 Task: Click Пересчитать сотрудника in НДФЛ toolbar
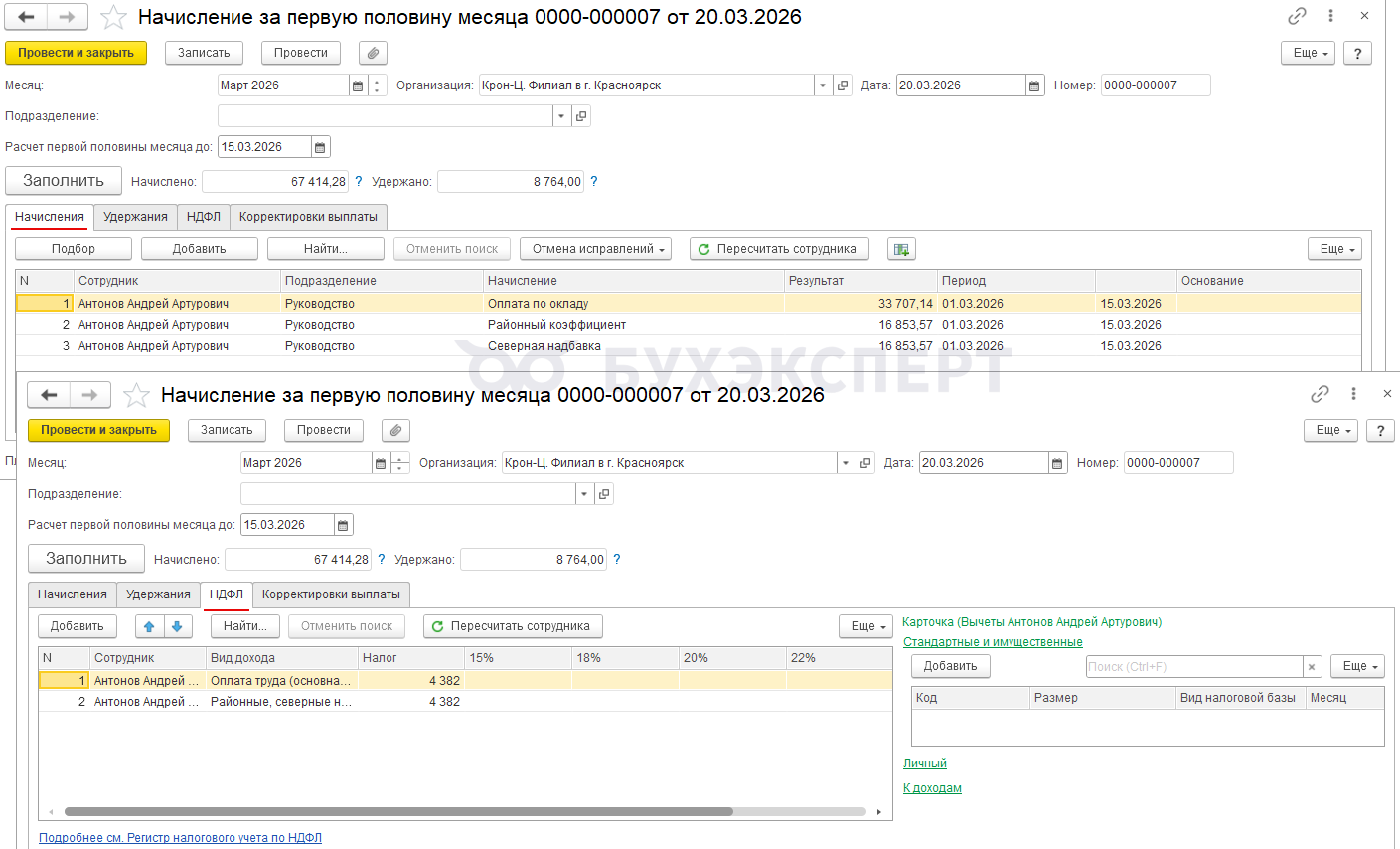point(513,626)
